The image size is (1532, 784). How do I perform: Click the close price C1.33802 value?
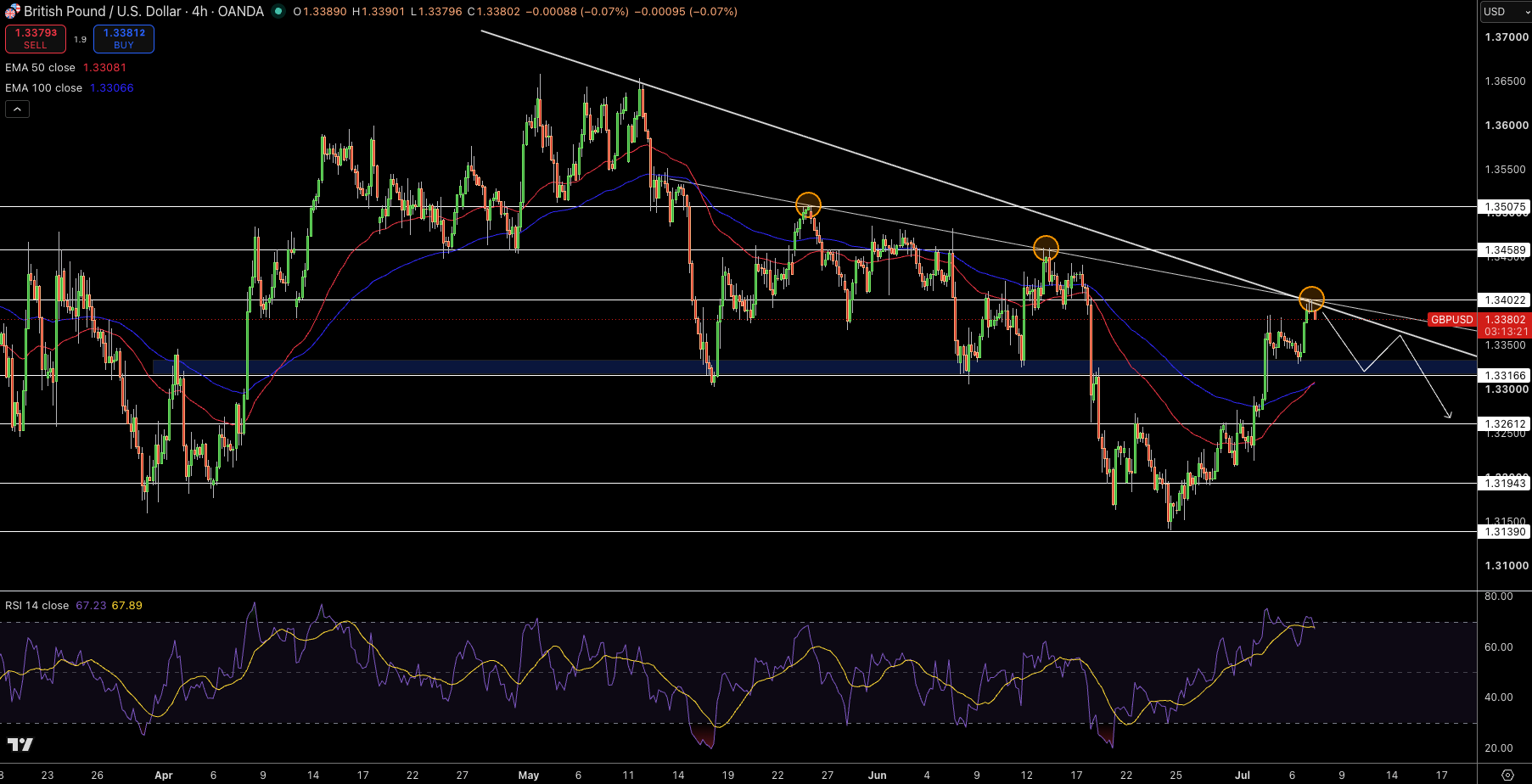point(494,12)
